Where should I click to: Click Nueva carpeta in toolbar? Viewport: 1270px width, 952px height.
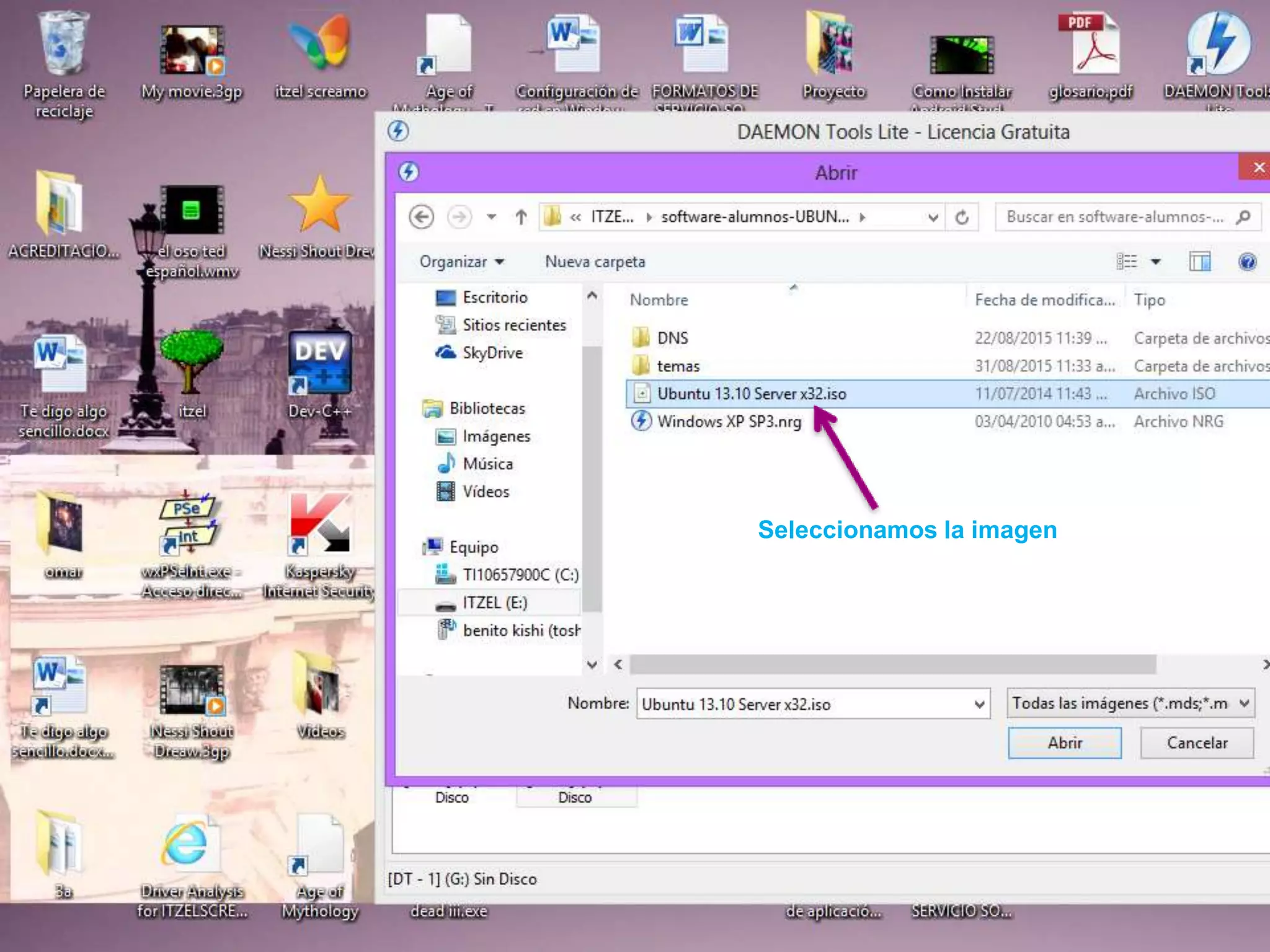point(595,262)
